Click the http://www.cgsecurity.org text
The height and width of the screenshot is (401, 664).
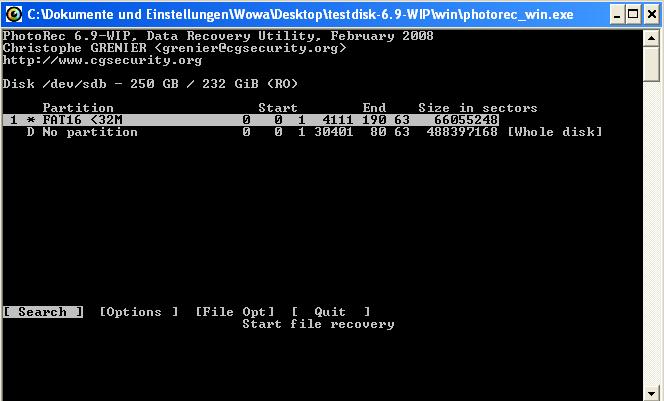[102, 60]
